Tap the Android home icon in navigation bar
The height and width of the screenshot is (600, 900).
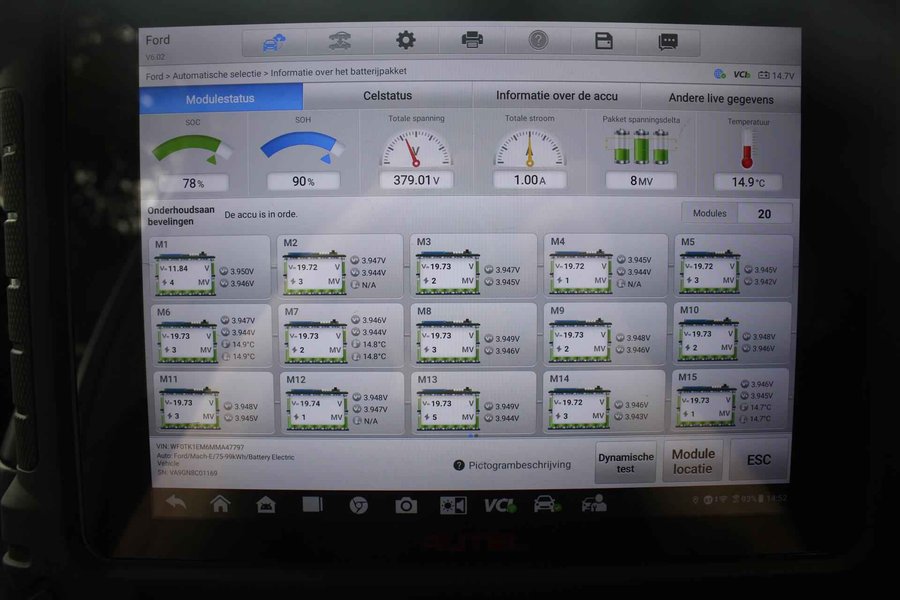tap(220, 503)
